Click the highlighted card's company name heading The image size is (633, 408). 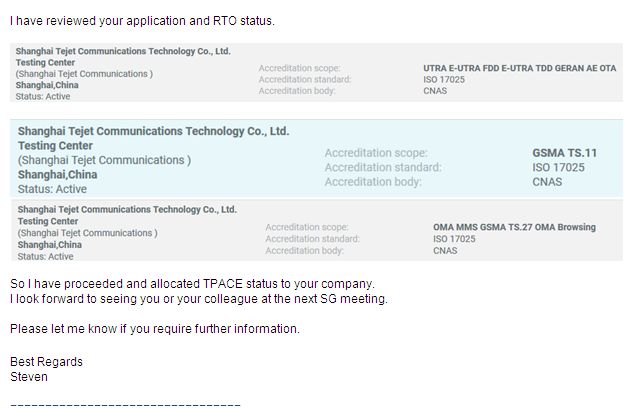click(x=153, y=131)
